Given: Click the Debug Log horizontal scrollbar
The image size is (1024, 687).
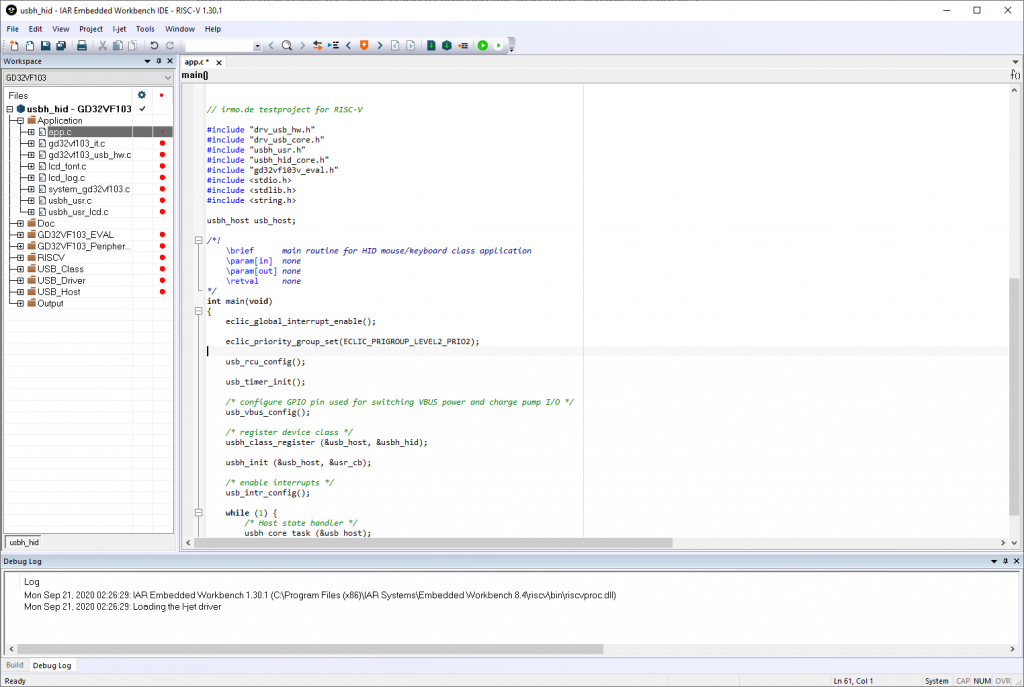Looking at the screenshot, I should (310, 649).
